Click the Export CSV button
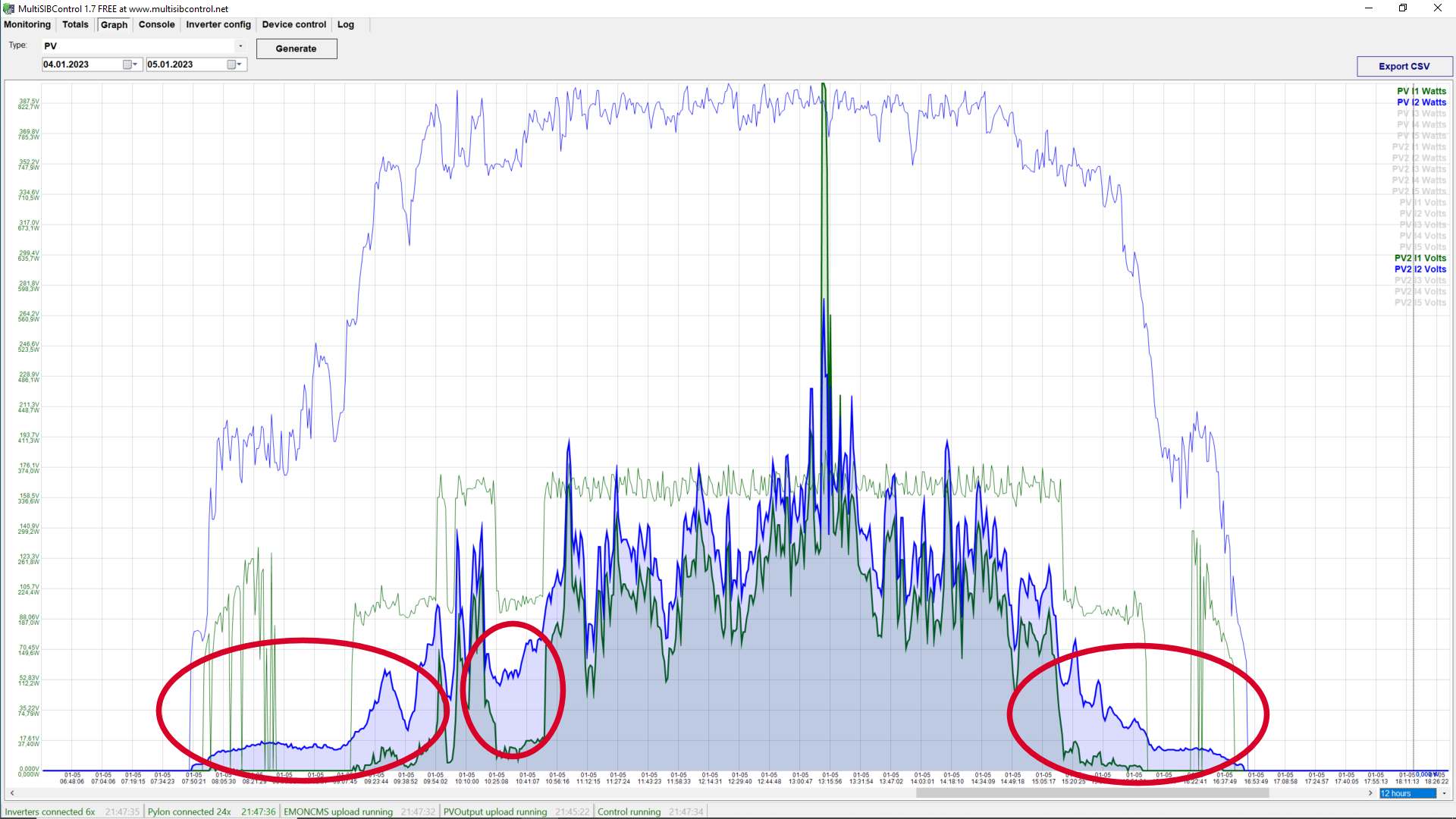1456x819 pixels. 1404,66
